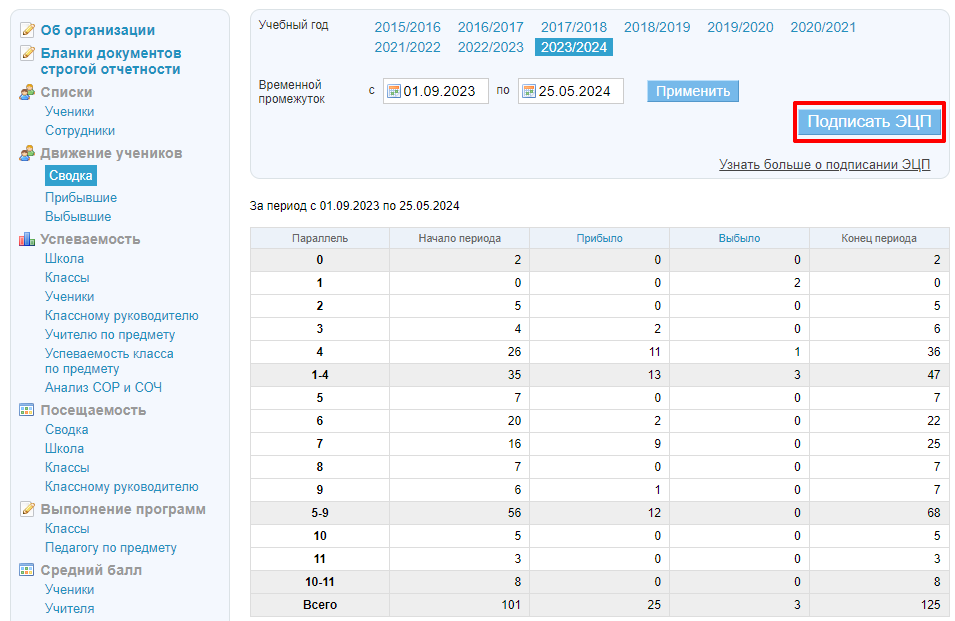Select the 2022/2023 school year
This screenshot has width=955, height=621.
coord(490,47)
